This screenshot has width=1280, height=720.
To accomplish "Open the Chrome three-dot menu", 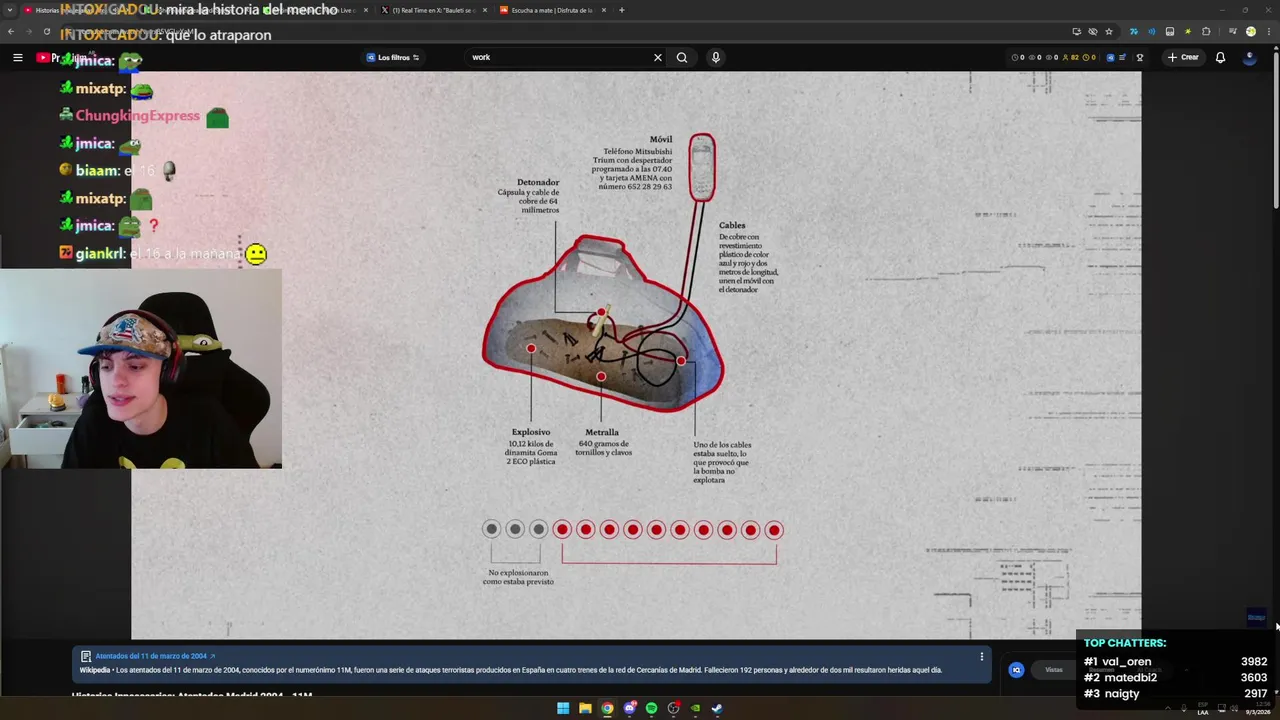I will tap(1267, 32).
